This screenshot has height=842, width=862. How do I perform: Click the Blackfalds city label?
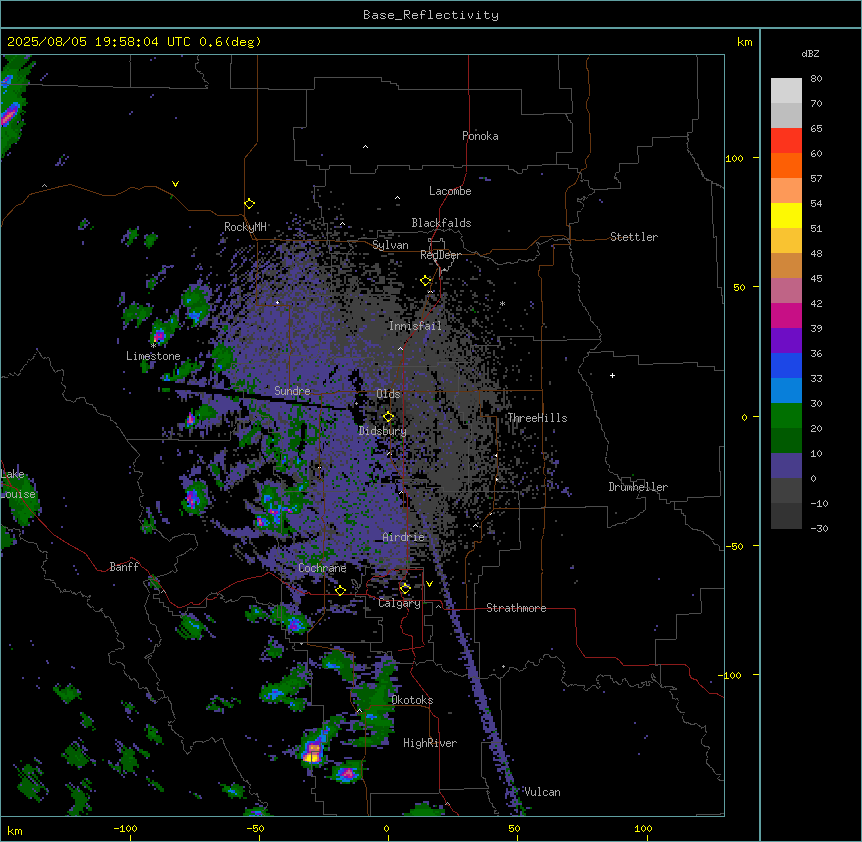tap(441, 223)
